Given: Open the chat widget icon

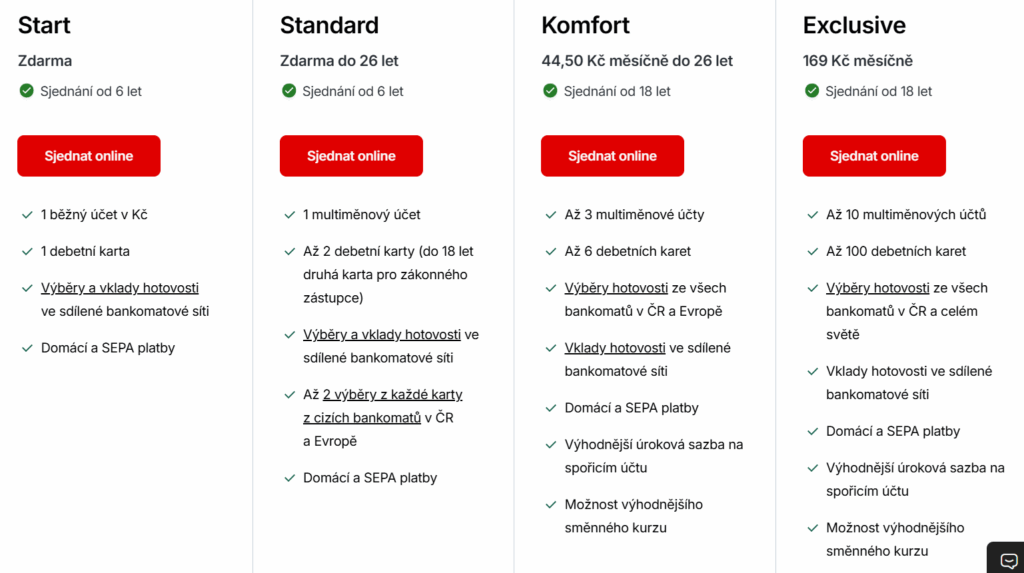Looking at the screenshot, I should pos(1008,560).
